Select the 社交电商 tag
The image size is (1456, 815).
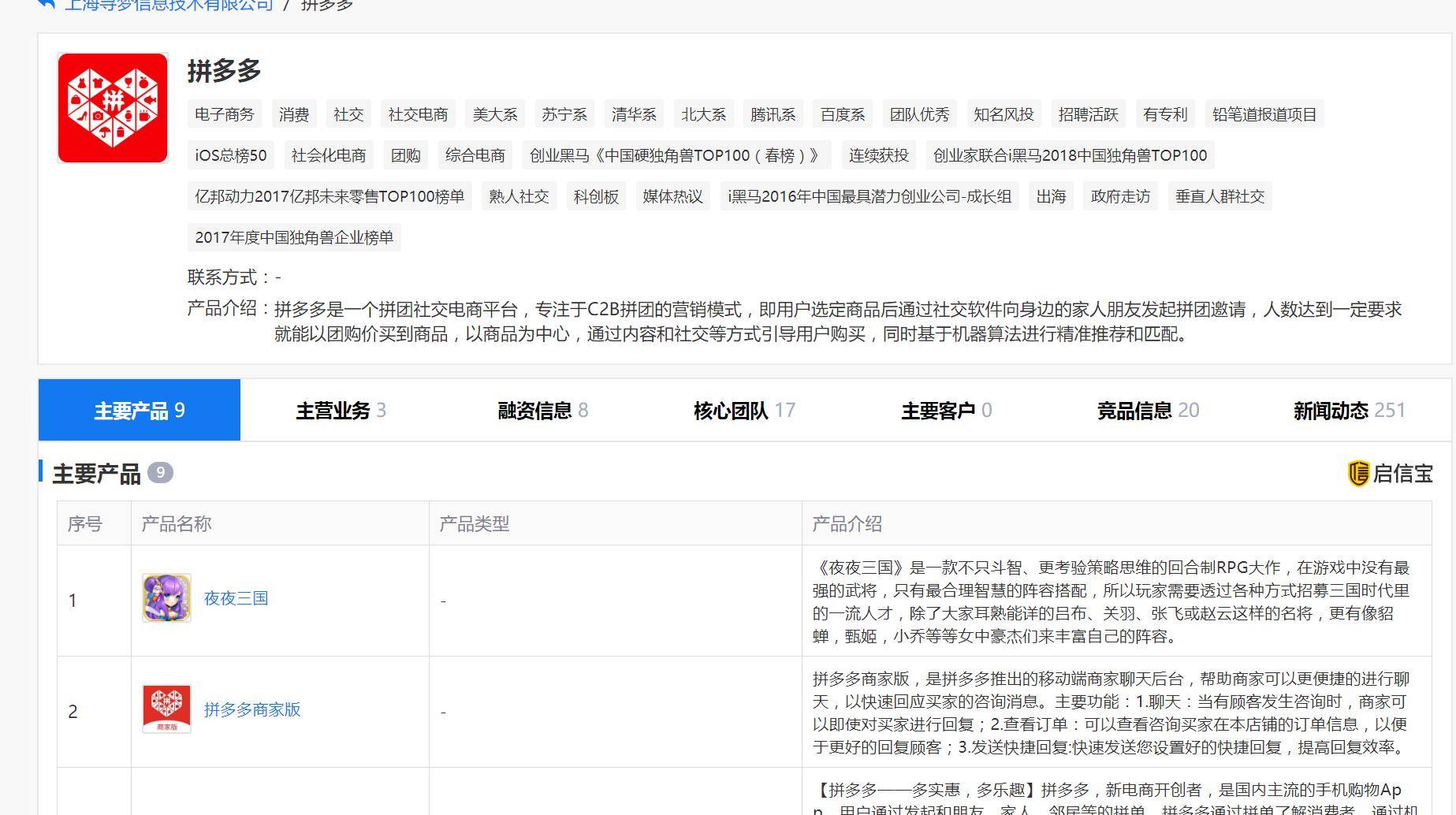(x=418, y=114)
